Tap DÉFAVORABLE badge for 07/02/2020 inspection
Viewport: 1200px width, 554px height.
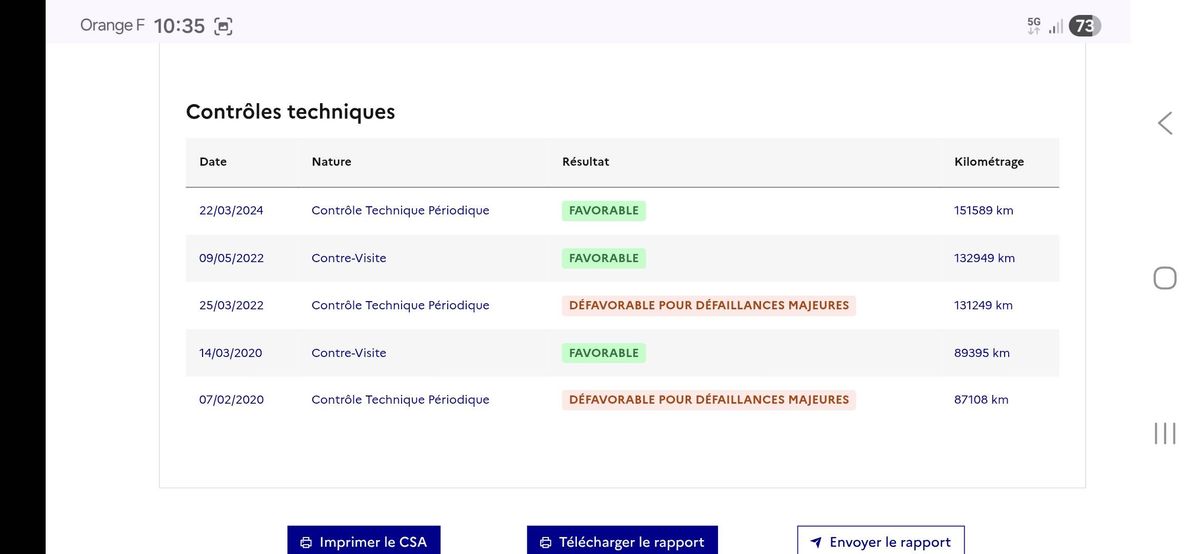709,400
